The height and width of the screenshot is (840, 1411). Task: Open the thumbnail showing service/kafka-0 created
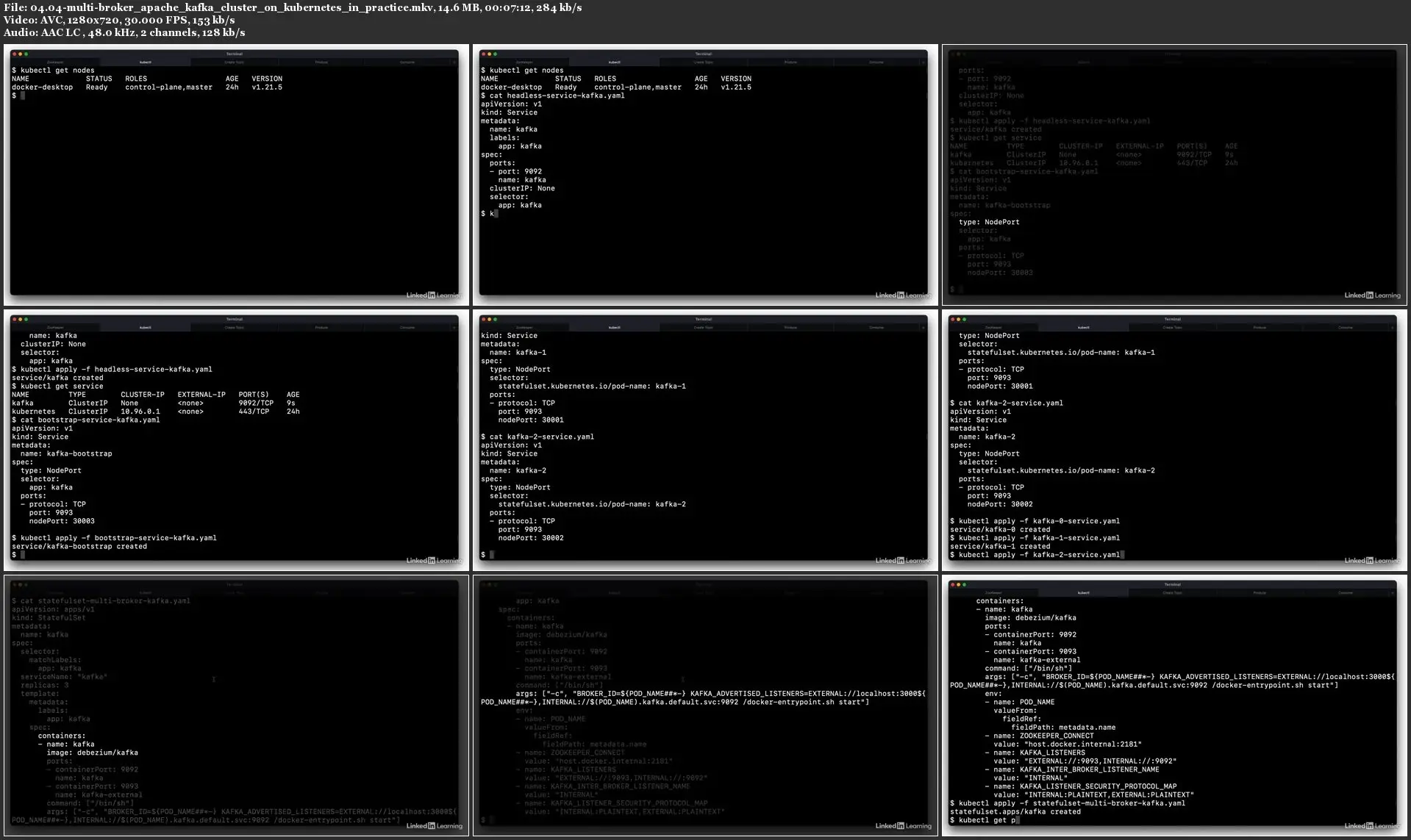[x=1174, y=440]
